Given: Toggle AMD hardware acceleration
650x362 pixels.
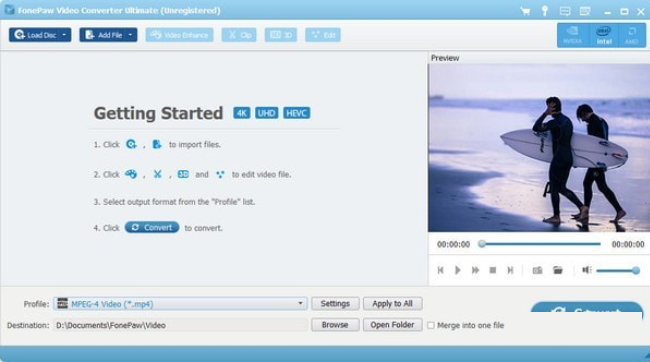Looking at the screenshot, I should pyautogui.click(x=632, y=35).
